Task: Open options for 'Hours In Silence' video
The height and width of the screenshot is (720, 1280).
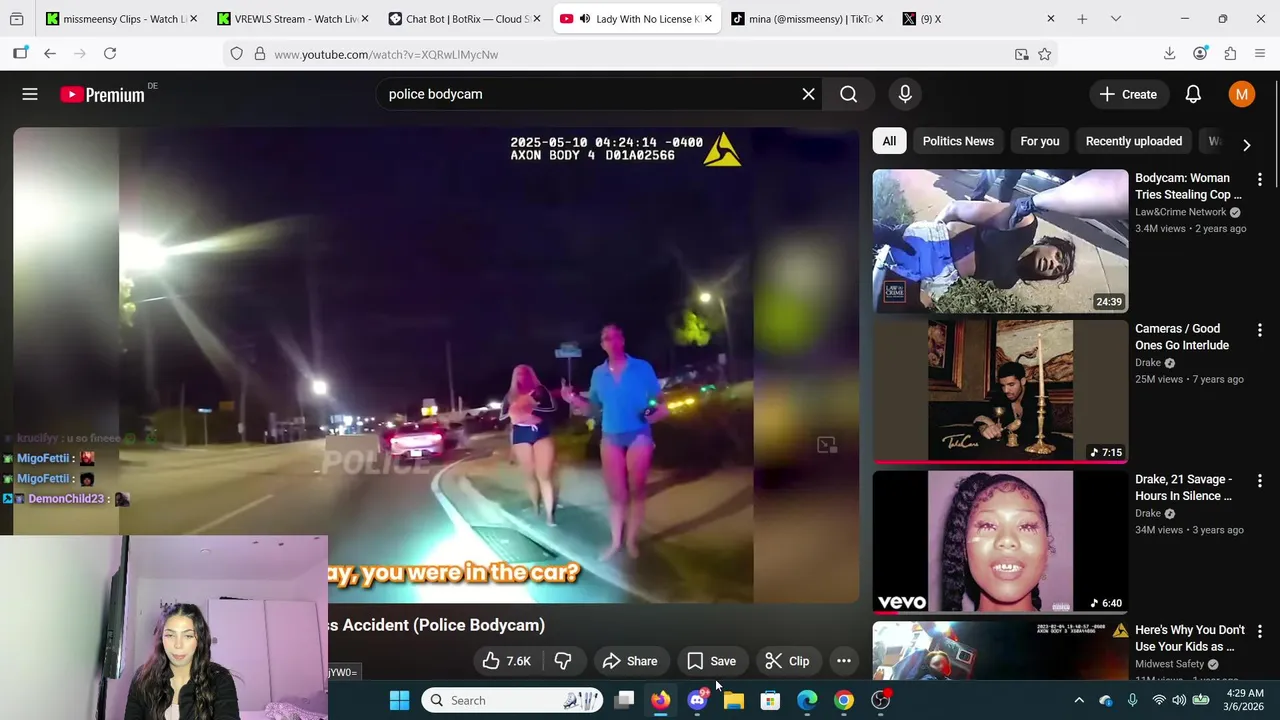Action: pos(1260,481)
